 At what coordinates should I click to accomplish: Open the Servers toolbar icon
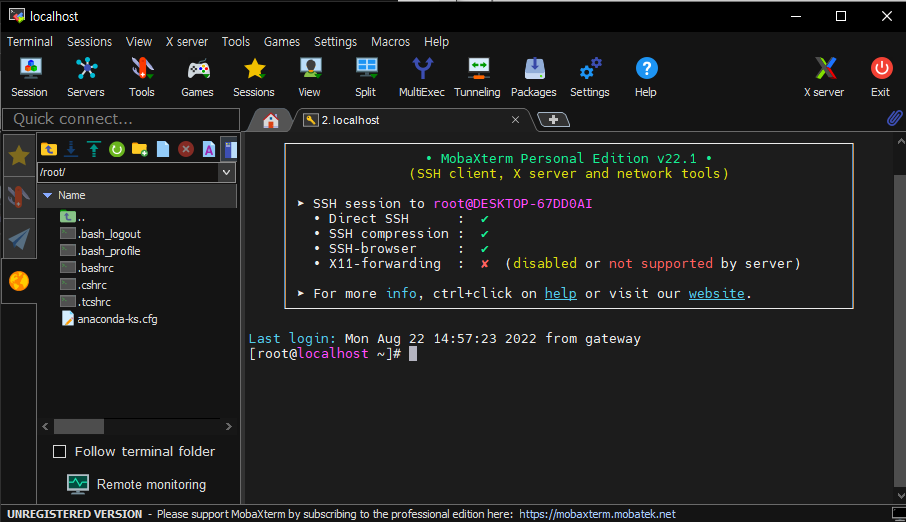click(x=86, y=77)
